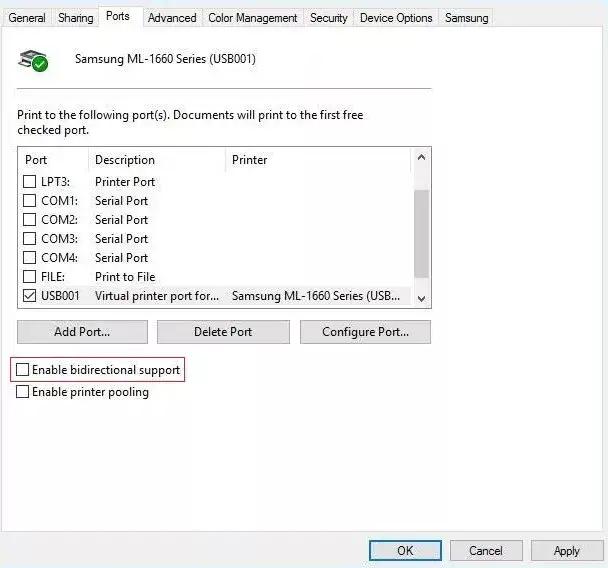This screenshot has height=568, width=608.
Task: Check the FILE: port checkbox
Action: tap(29, 276)
